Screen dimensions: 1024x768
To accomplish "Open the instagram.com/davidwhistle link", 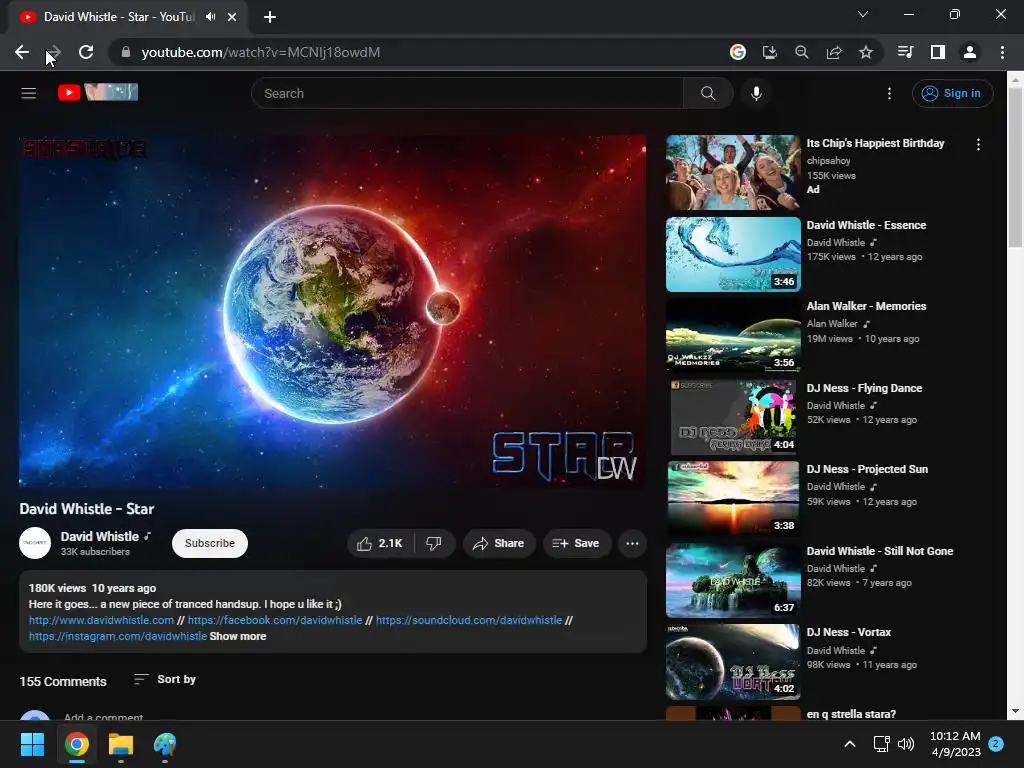I will click(x=118, y=636).
